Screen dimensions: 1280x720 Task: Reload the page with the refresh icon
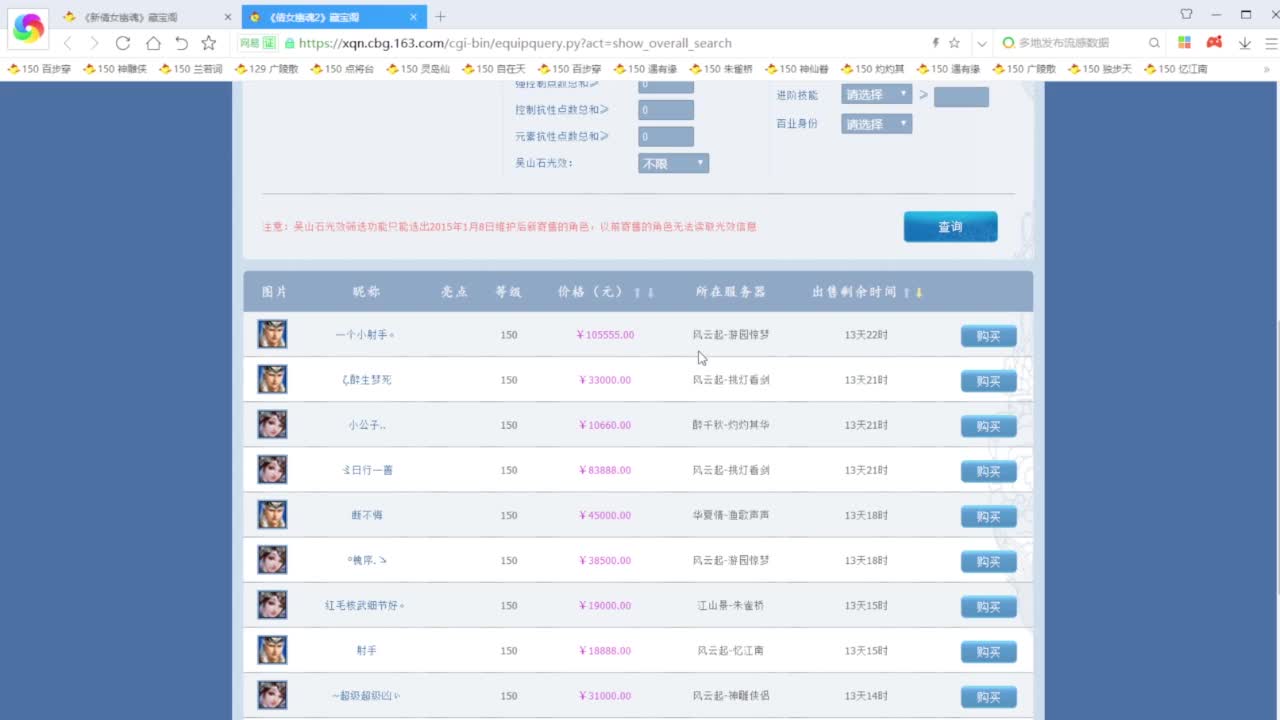(x=123, y=43)
